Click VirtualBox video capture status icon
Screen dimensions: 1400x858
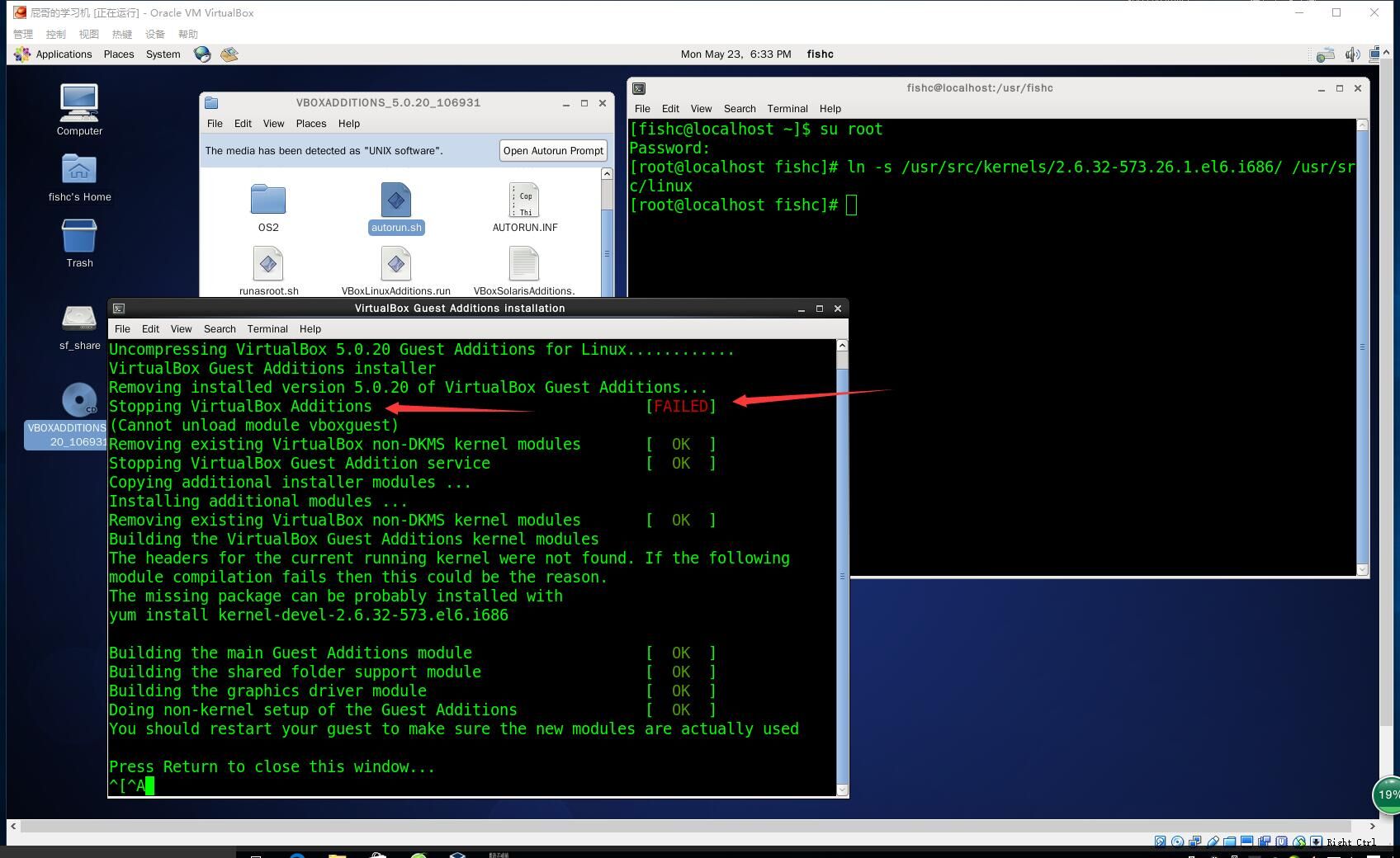click(1264, 841)
